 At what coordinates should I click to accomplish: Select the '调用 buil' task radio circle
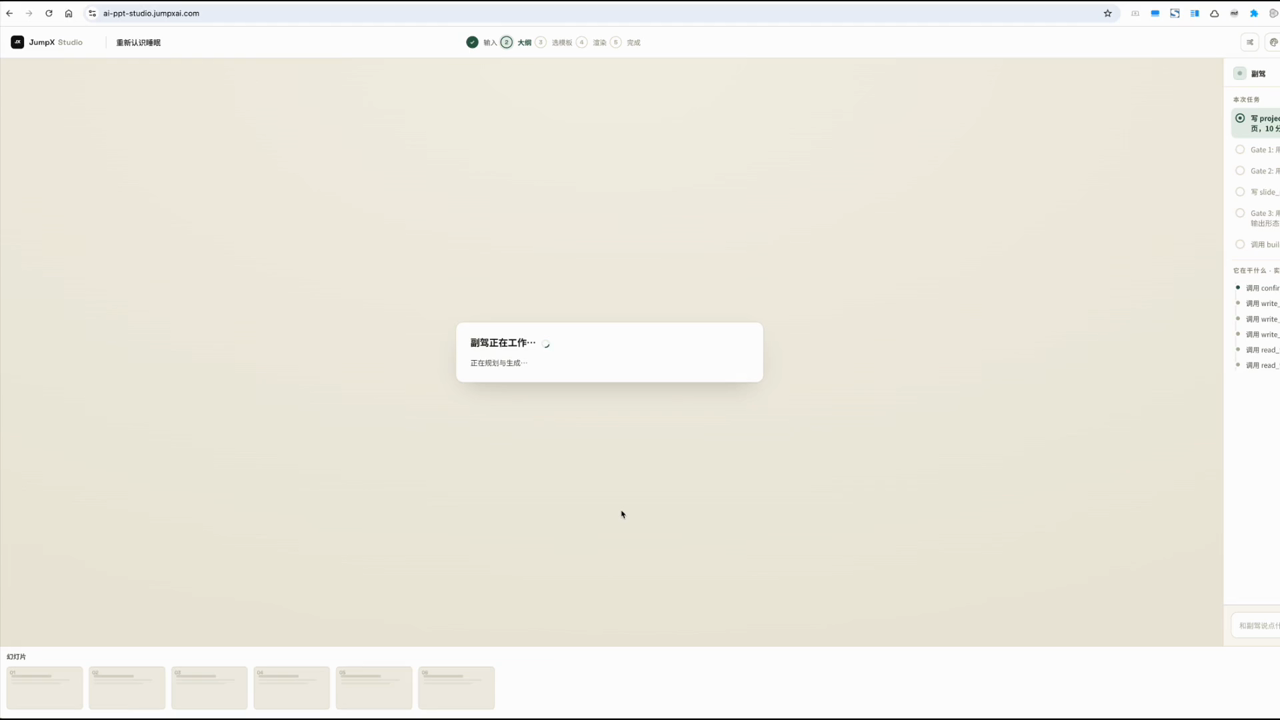(1240, 244)
